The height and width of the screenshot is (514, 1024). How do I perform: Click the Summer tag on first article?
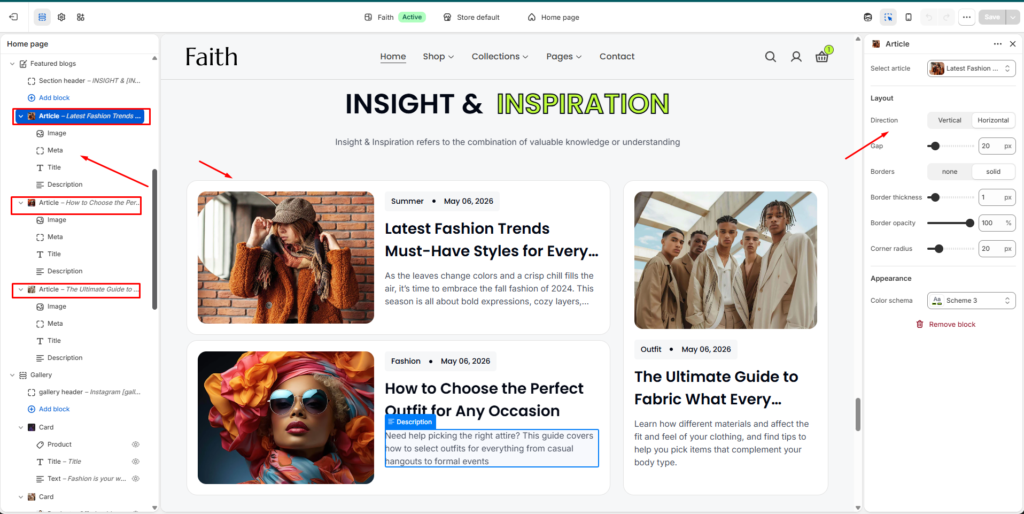tap(408, 201)
